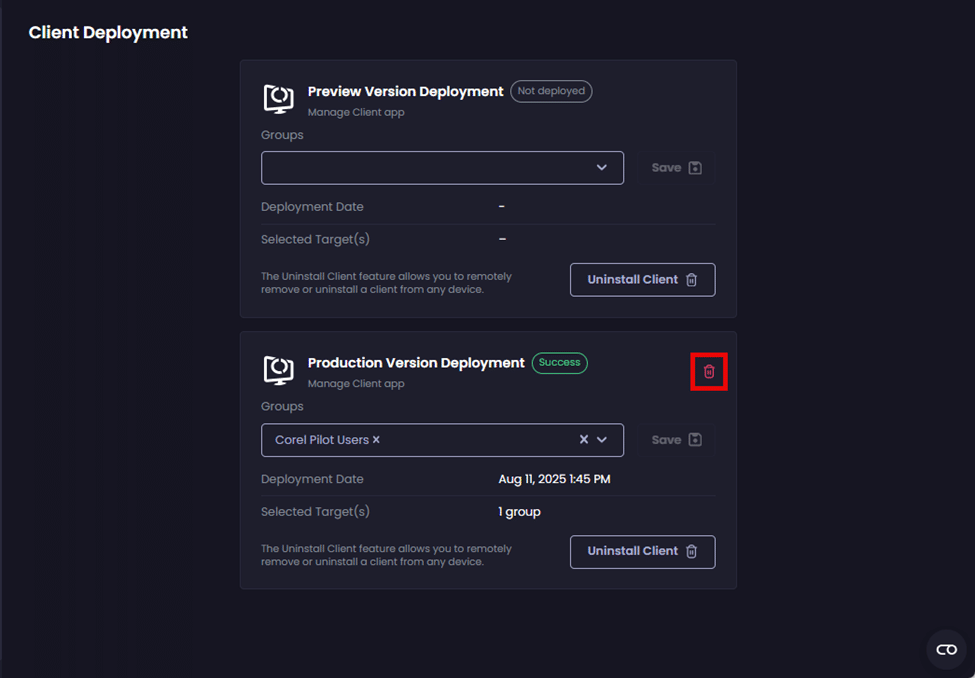This screenshot has height=678, width=975.
Task: Select the Preview Version Deployment title
Action: 405,91
